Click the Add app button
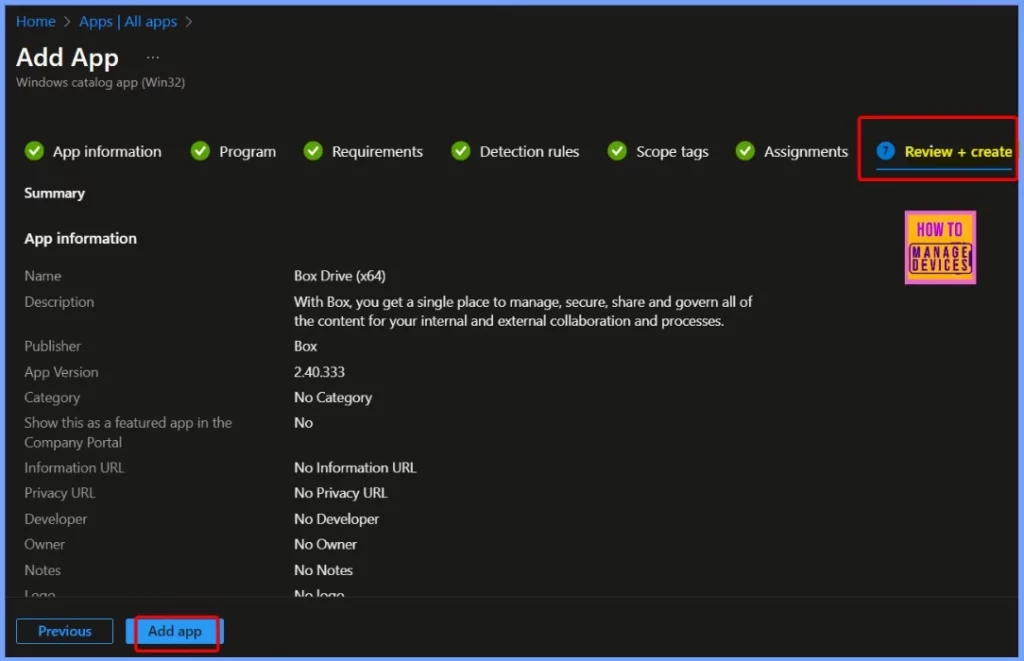 tap(174, 631)
